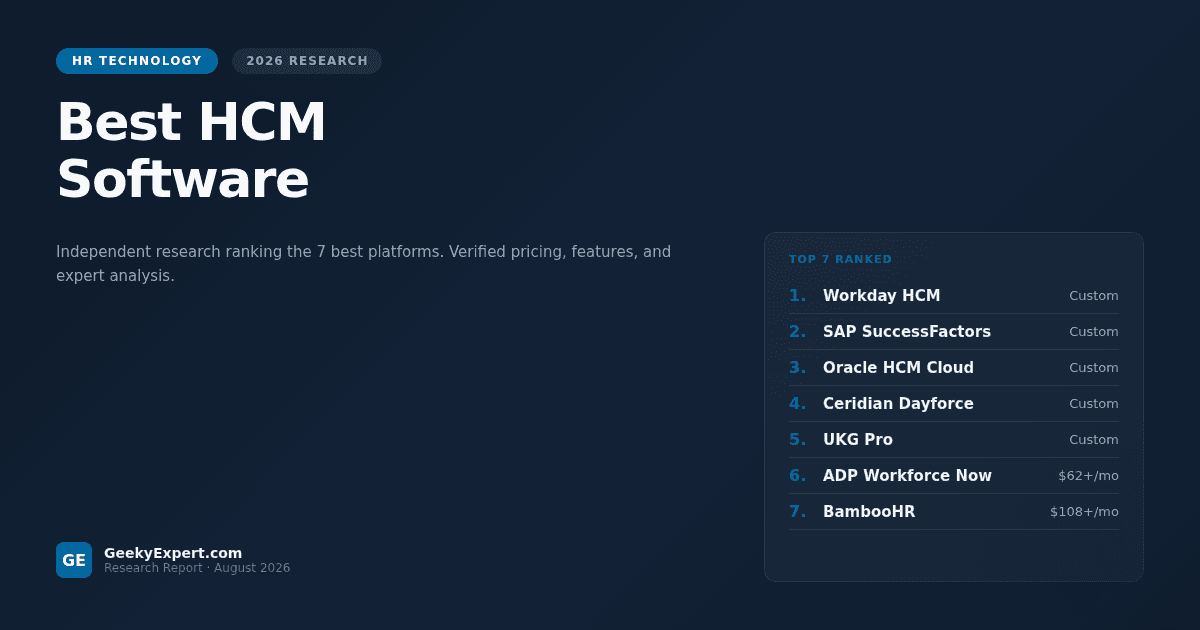Select Workday HCM in ranked list
The width and height of the screenshot is (1200, 630).
954,296
